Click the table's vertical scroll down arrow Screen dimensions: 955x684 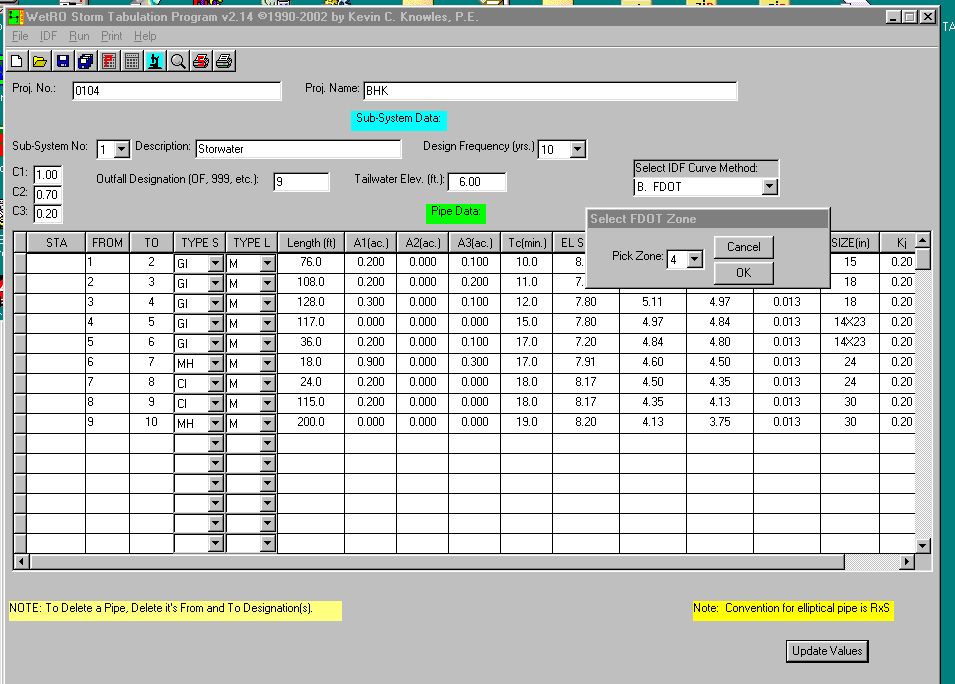(923, 546)
